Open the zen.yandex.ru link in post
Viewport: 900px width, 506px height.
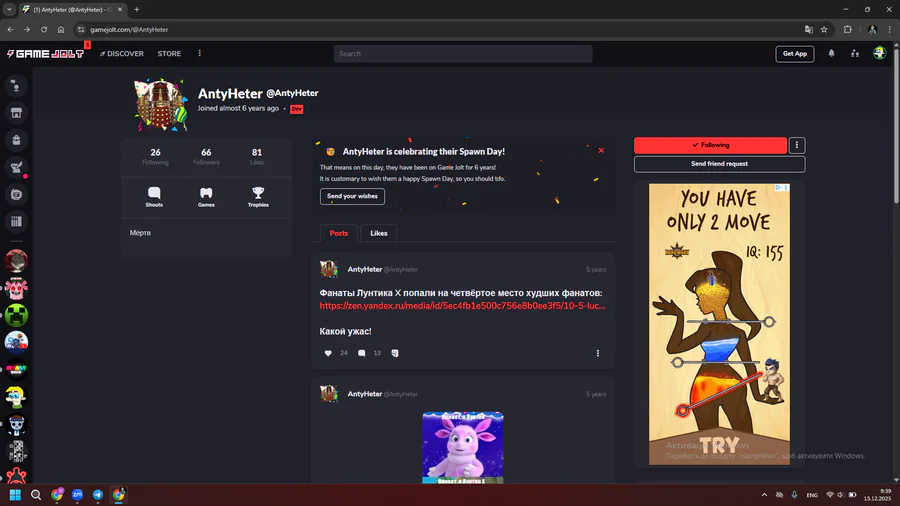pos(463,306)
